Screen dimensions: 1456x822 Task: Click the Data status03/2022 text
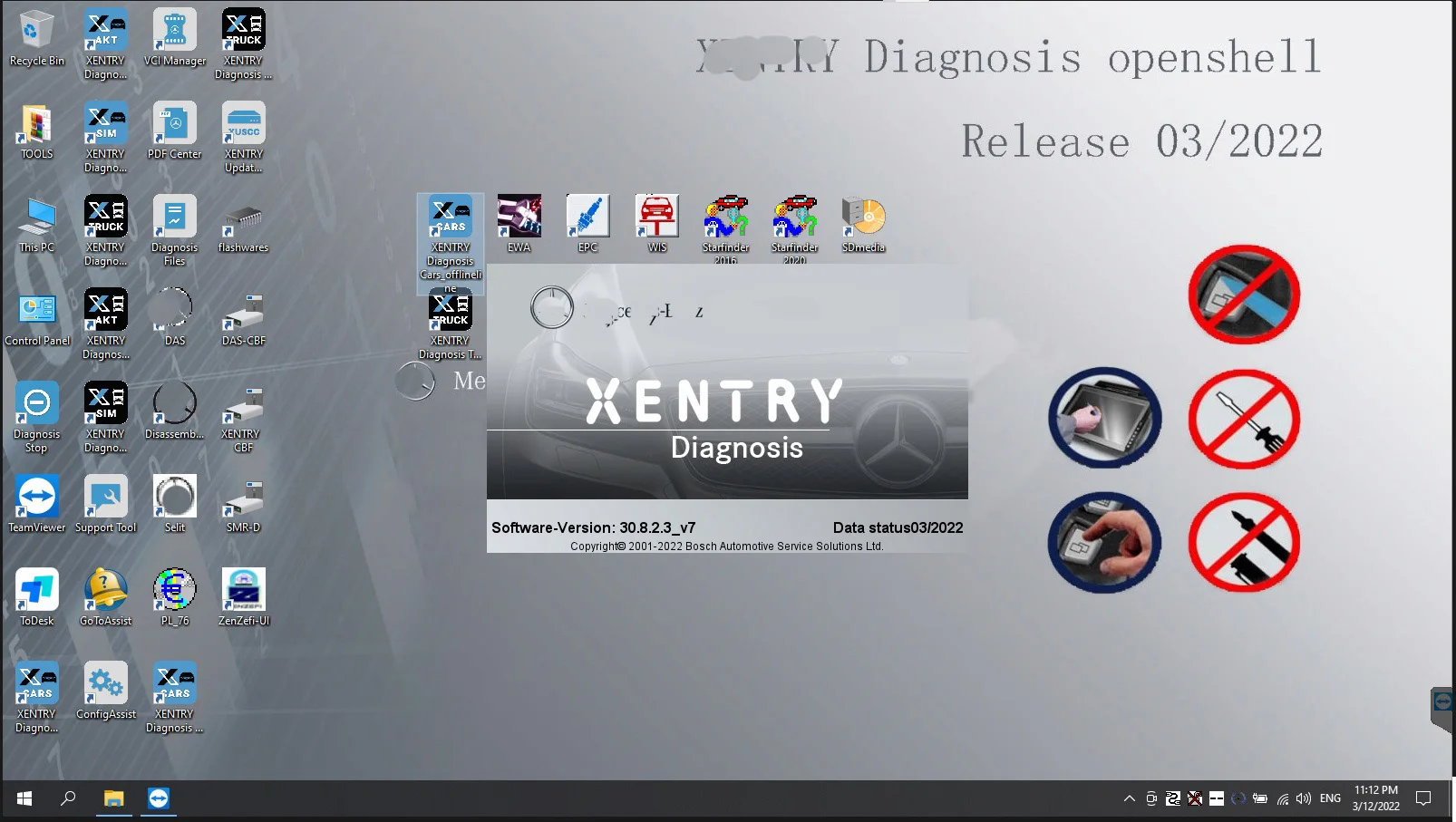[898, 527]
